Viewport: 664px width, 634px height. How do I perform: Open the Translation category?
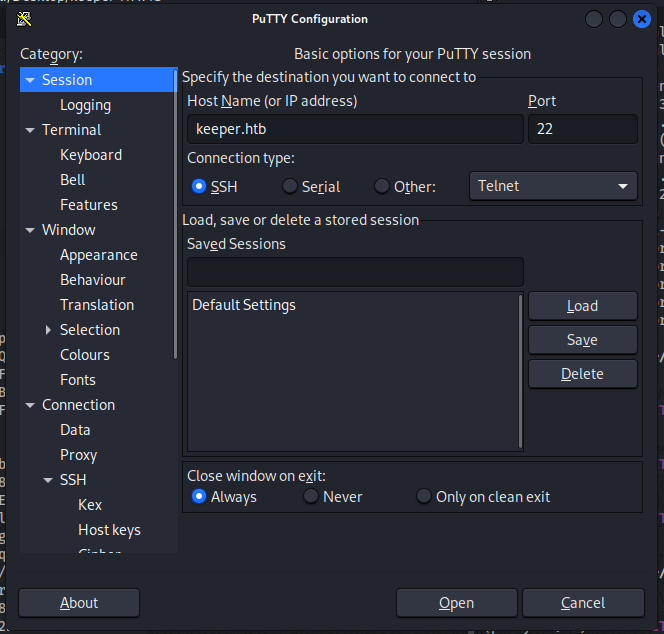coord(97,305)
